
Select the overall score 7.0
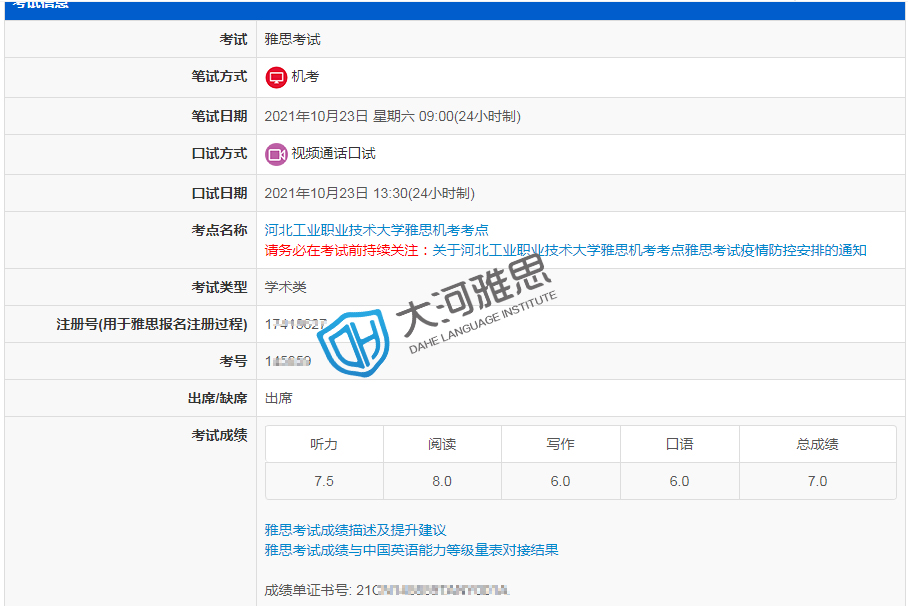point(818,481)
